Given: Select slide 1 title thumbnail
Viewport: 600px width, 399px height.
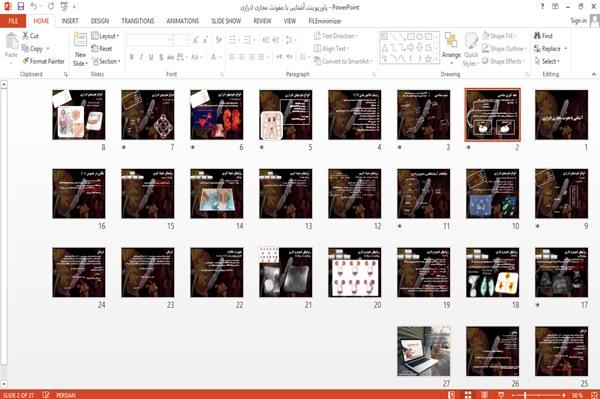Looking at the screenshot, I should [x=561, y=115].
